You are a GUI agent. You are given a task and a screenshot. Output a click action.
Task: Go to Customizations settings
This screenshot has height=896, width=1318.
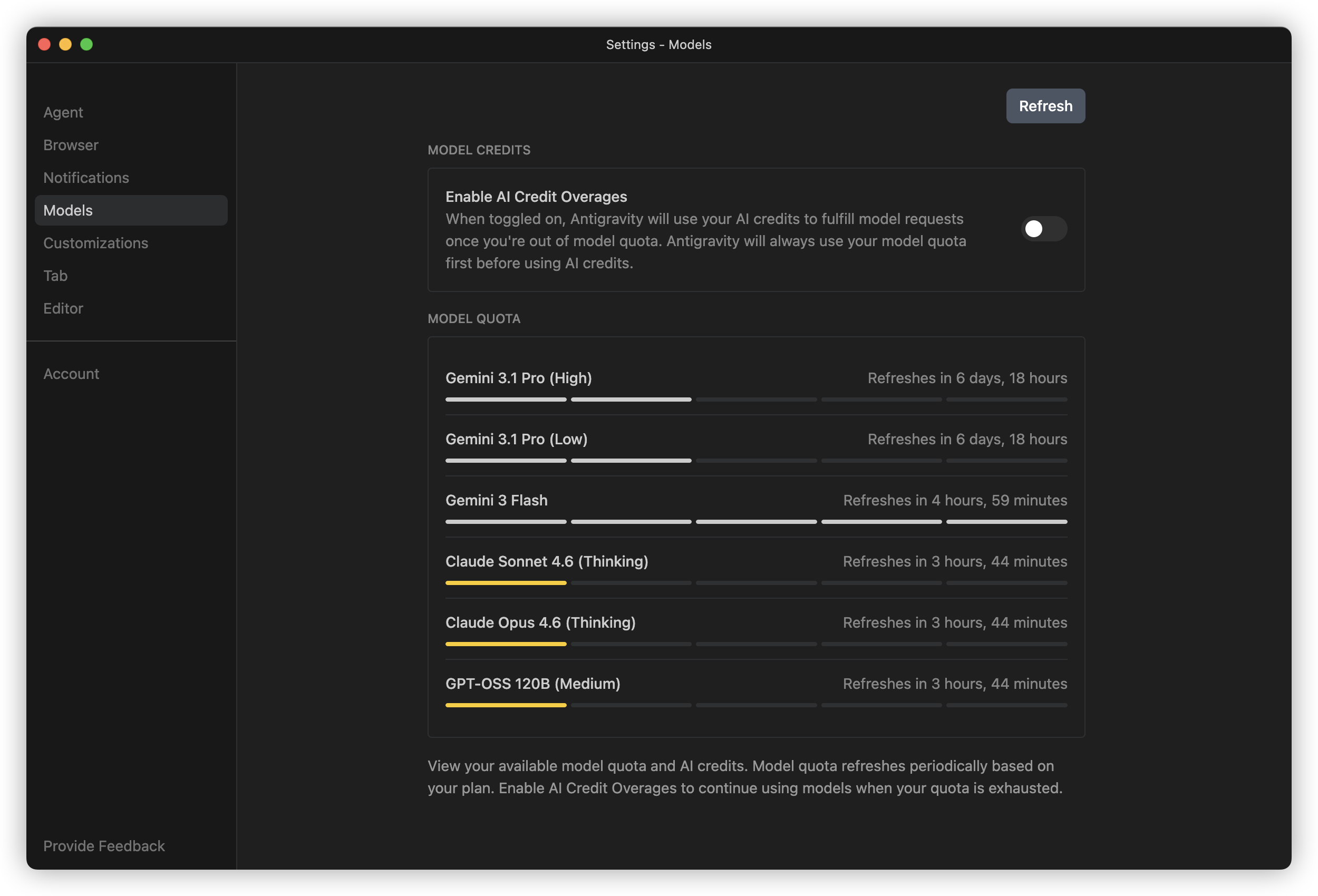coord(96,243)
